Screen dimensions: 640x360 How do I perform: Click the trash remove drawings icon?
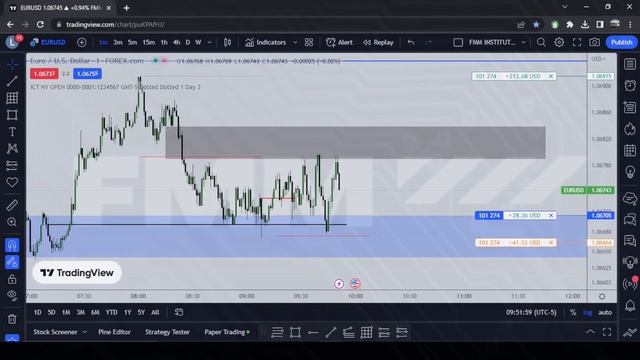click(12, 319)
